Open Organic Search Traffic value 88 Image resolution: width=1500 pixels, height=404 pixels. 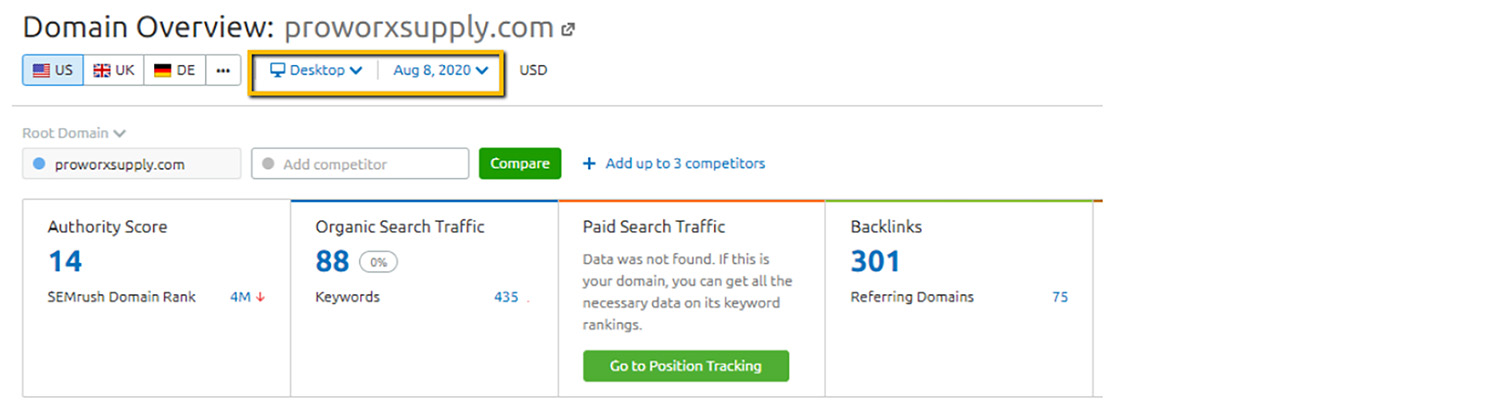[x=332, y=262]
